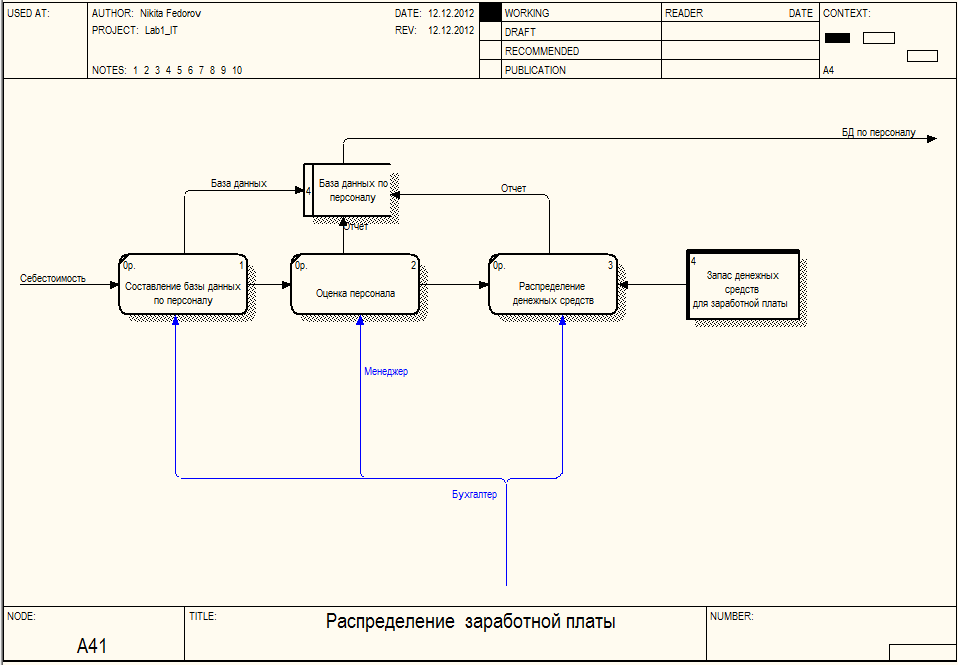
Task: Select the 'Оценка персонала' activity box
Action: [355, 284]
